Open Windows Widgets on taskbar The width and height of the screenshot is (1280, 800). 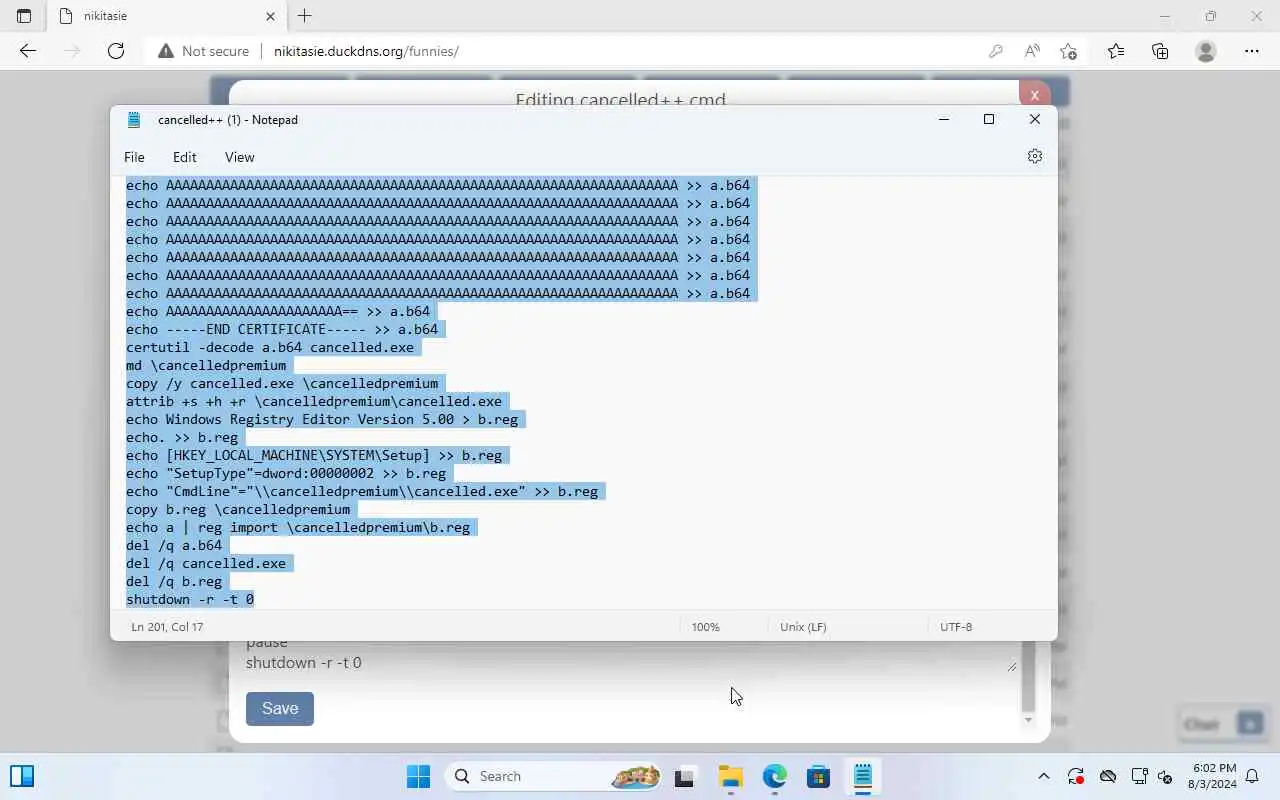coord(22,776)
